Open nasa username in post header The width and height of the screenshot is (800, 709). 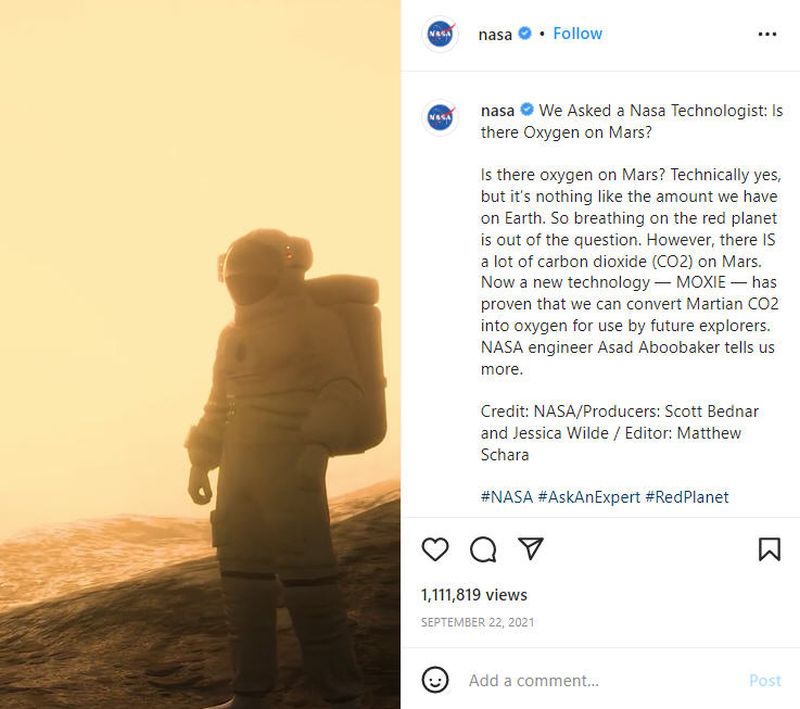pos(495,34)
